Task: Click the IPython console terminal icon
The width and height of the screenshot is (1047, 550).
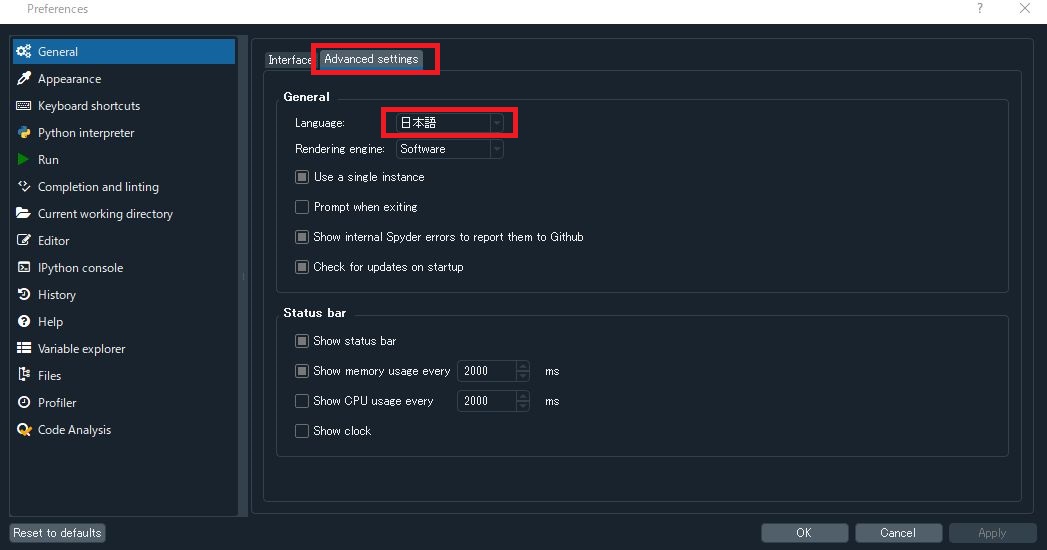Action: tap(24, 267)
